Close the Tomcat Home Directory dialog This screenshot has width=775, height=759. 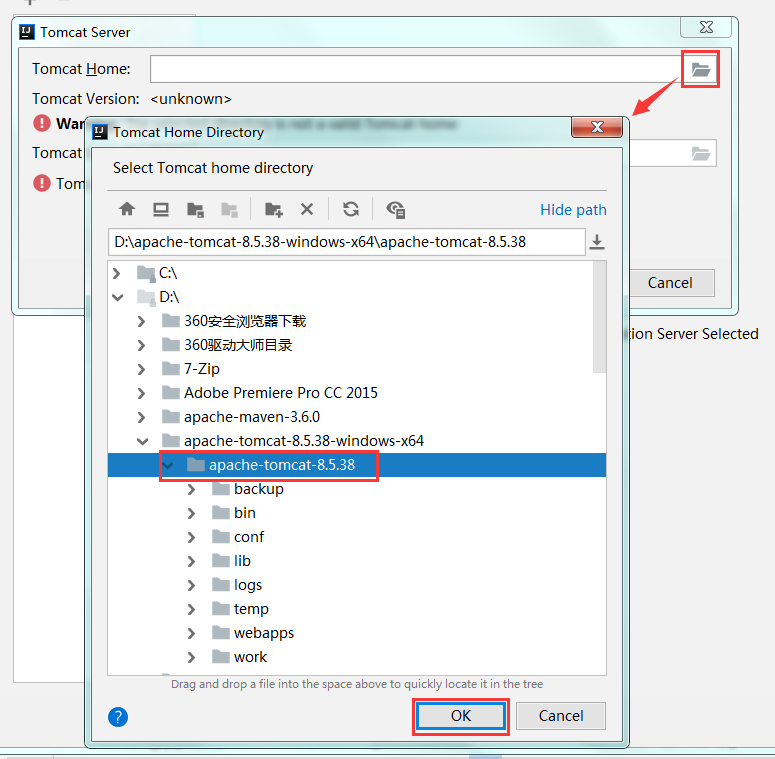(597, 127)
